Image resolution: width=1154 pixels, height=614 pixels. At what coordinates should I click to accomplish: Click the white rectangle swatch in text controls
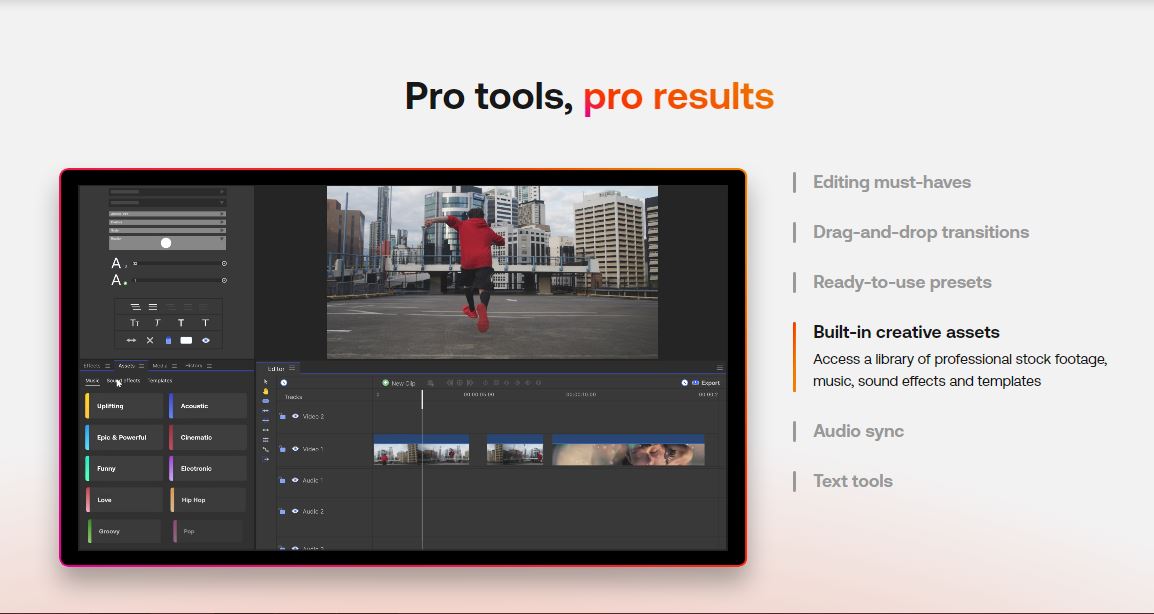coord(186,340)
